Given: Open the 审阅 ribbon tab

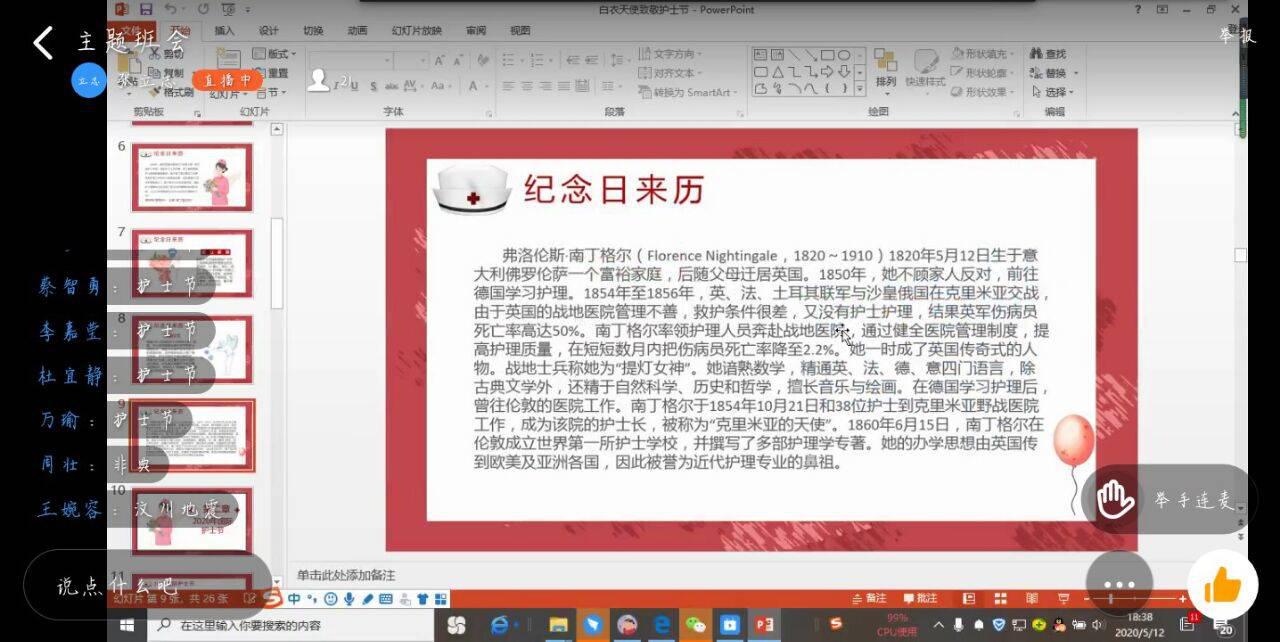Looking at the screenshot, I should click(476, 30).
